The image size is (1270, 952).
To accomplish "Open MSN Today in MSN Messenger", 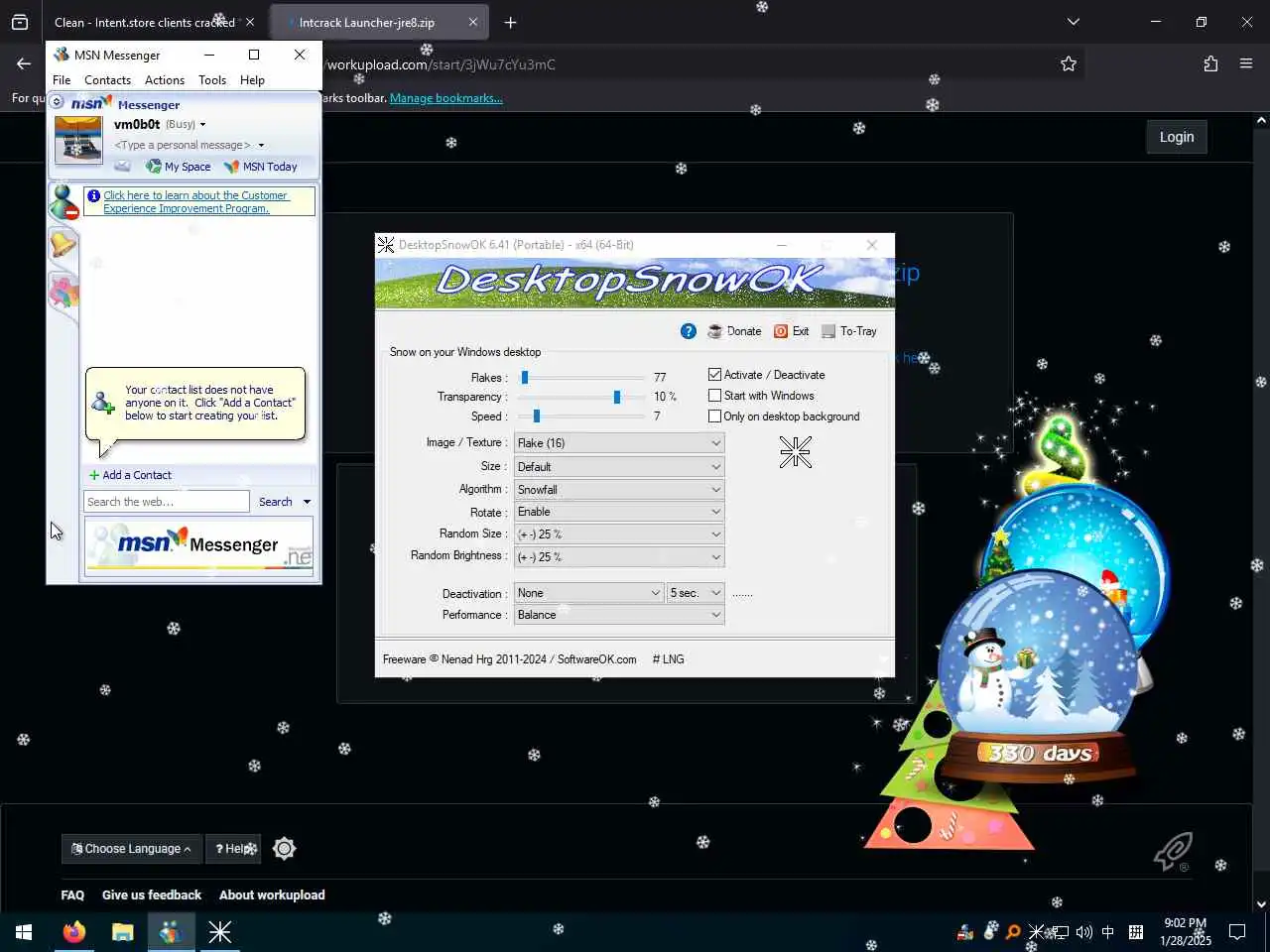I will click(x=261, y=167).
